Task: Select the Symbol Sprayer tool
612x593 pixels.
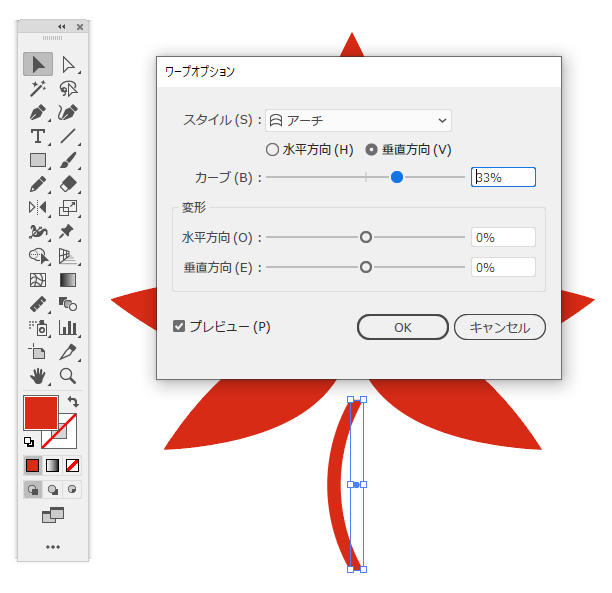Action: (39, 328)
